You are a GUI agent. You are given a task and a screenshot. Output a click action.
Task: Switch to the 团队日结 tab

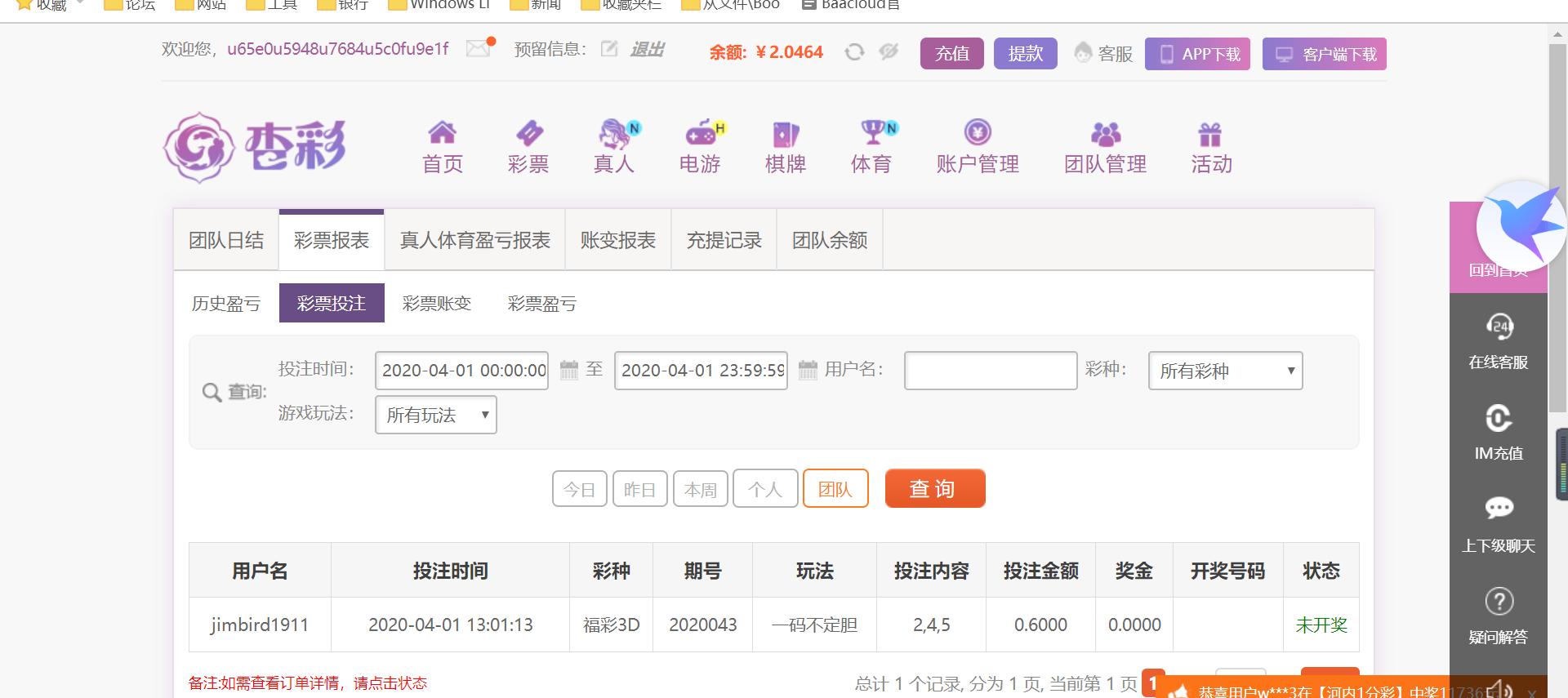point(226,240)
